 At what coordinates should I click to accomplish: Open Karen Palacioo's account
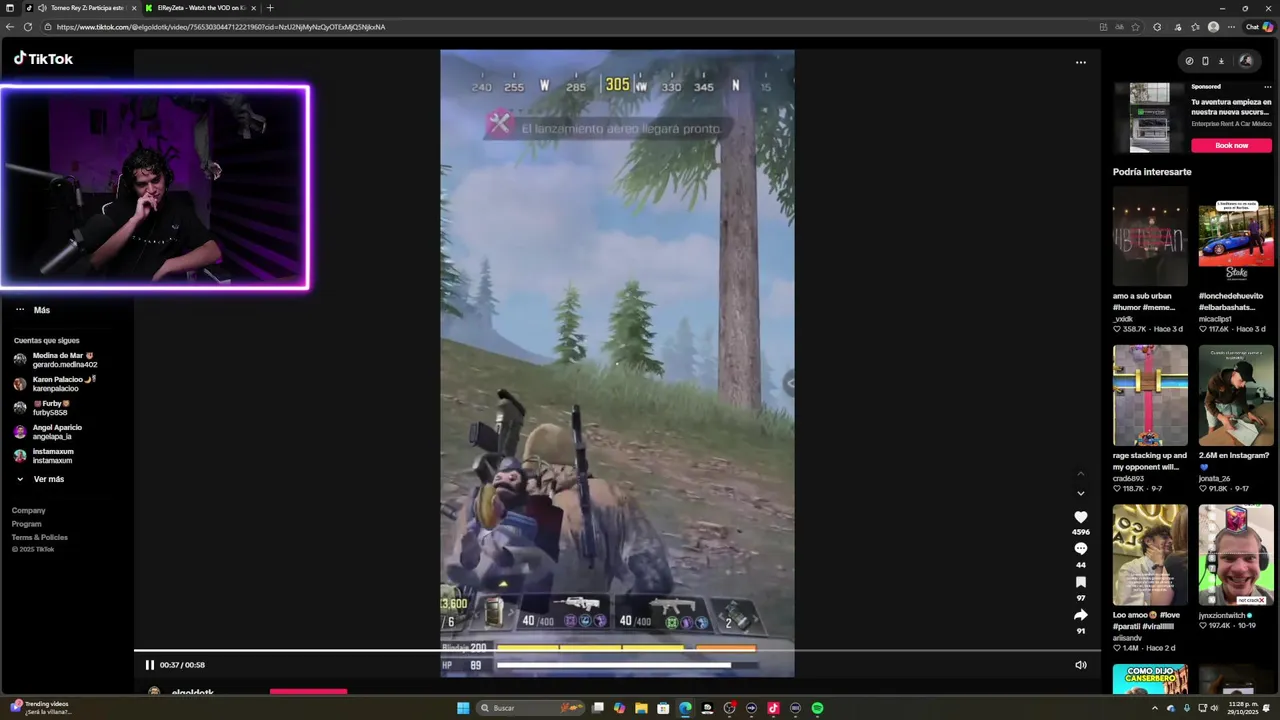55,384
